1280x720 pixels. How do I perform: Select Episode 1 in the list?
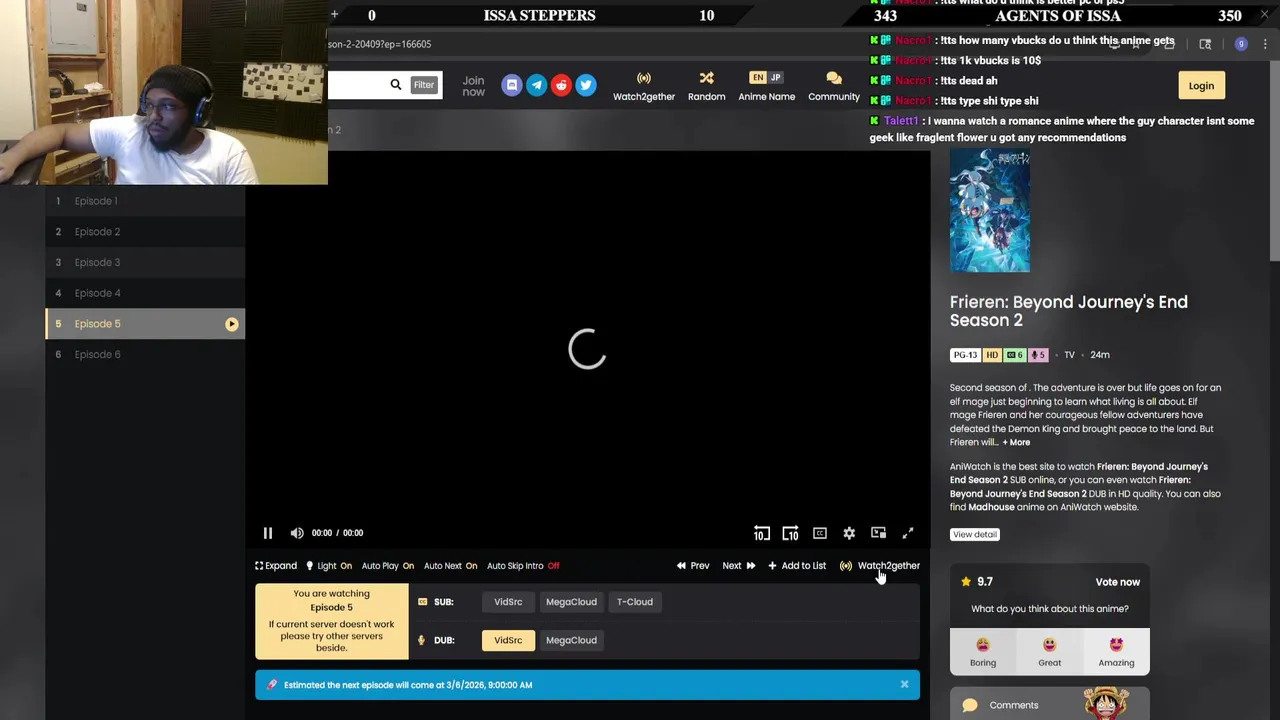(145, 201)
